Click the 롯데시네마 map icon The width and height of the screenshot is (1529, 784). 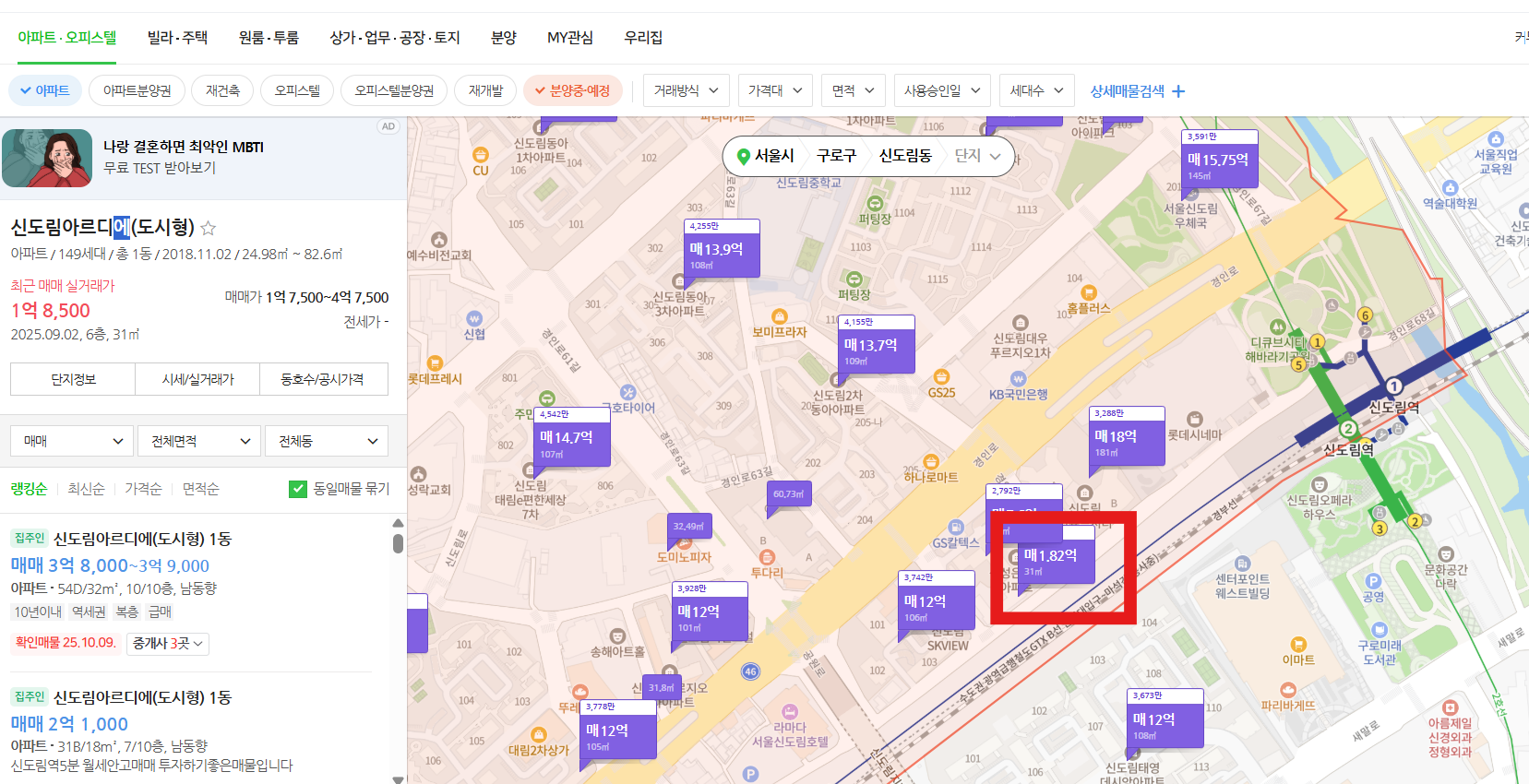pos(1195,420)
